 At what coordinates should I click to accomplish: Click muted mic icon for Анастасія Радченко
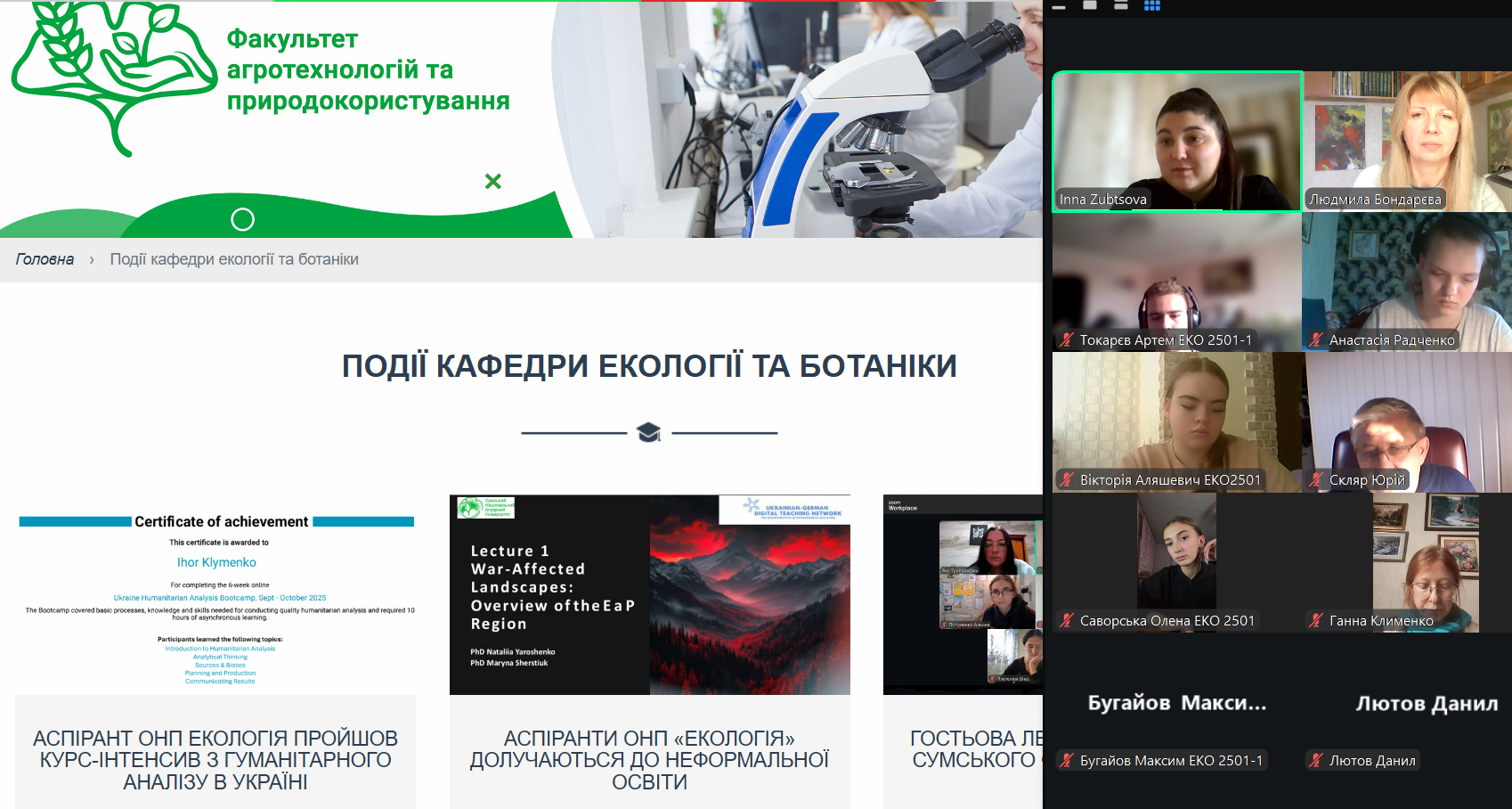click(1316, 339)
